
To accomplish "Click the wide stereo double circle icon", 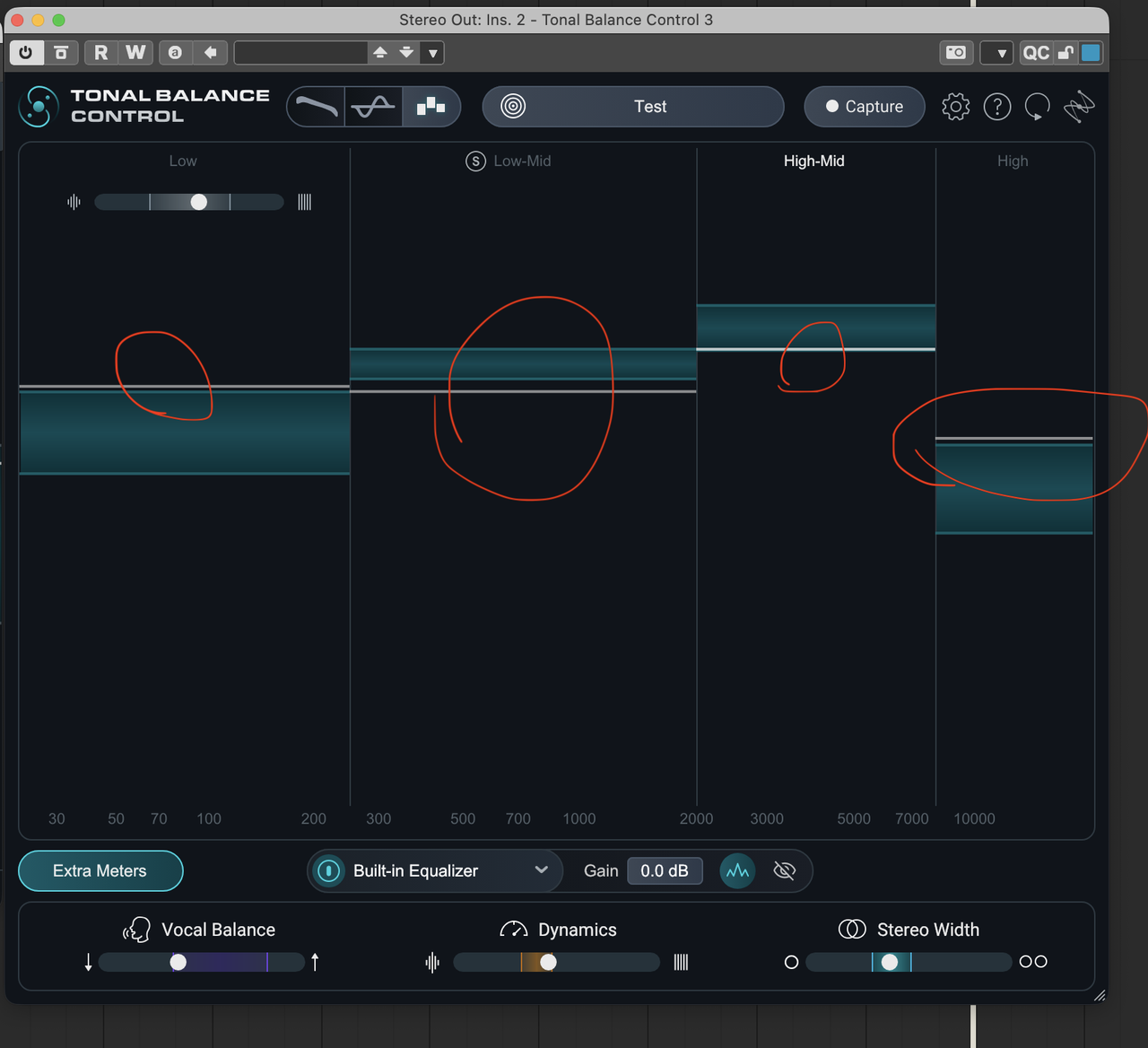I will [1033, 962].
